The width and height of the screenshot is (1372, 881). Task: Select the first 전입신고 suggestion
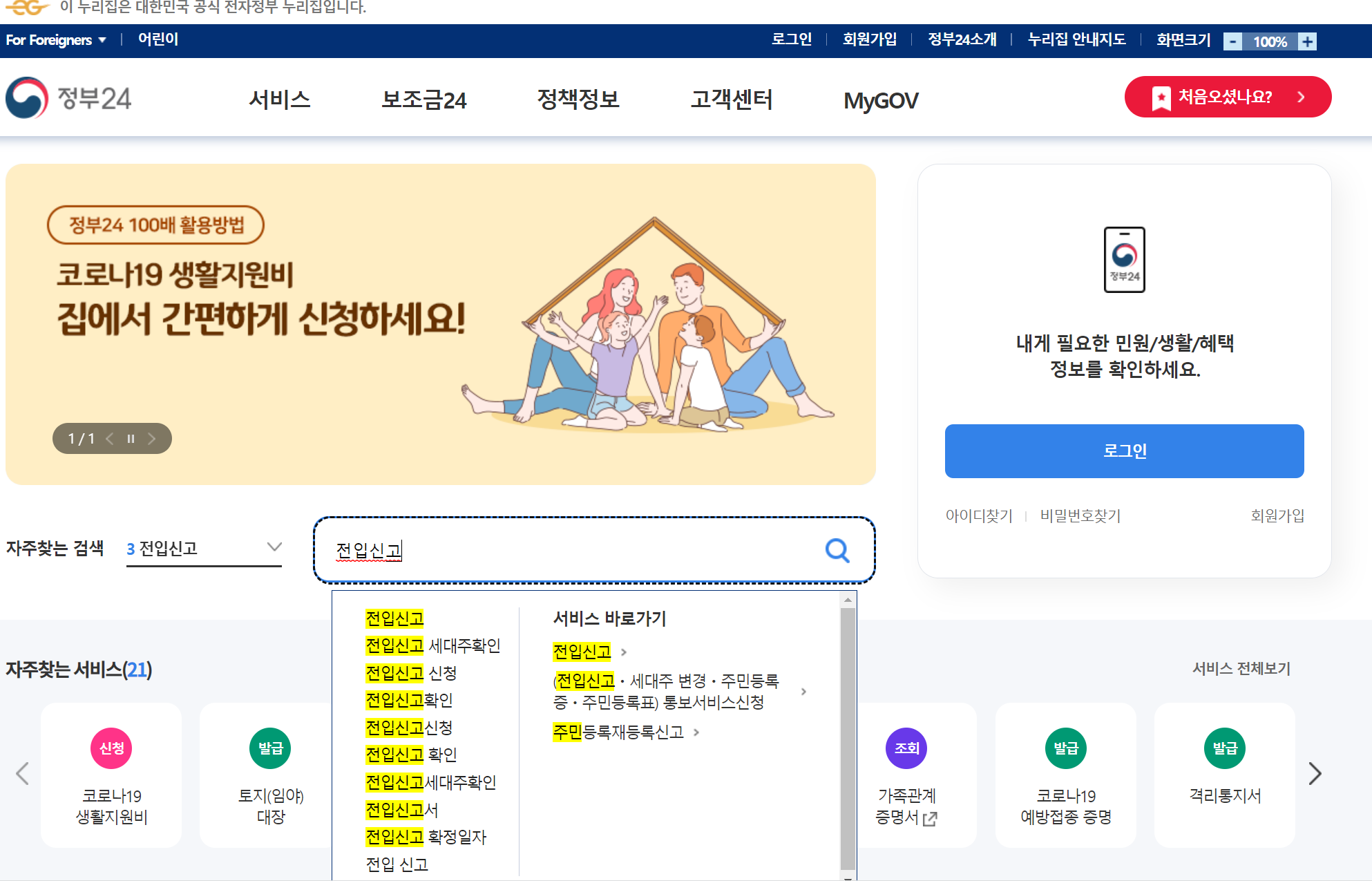pos(394,618)
